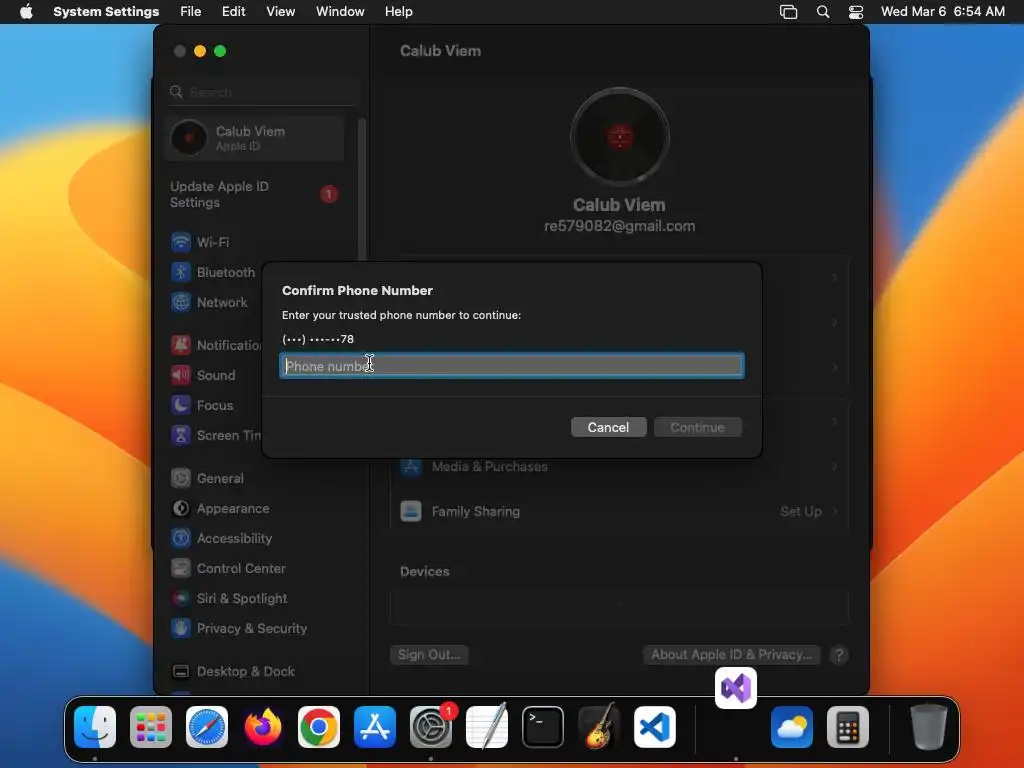Select the Focus moon icon
This screenshot has height=768, width=1024.
pos(181,405)
